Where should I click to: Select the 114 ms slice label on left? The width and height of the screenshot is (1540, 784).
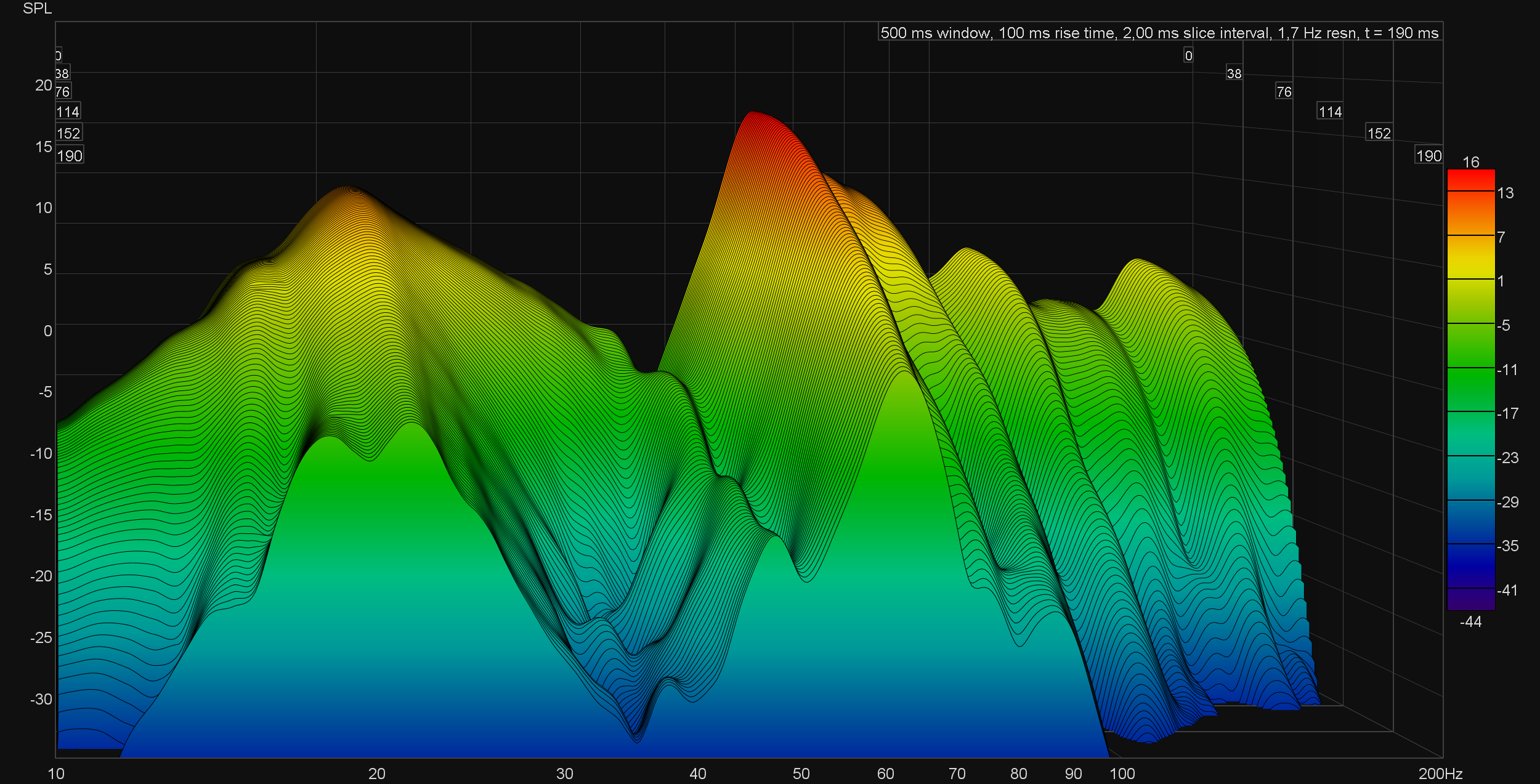68,112
